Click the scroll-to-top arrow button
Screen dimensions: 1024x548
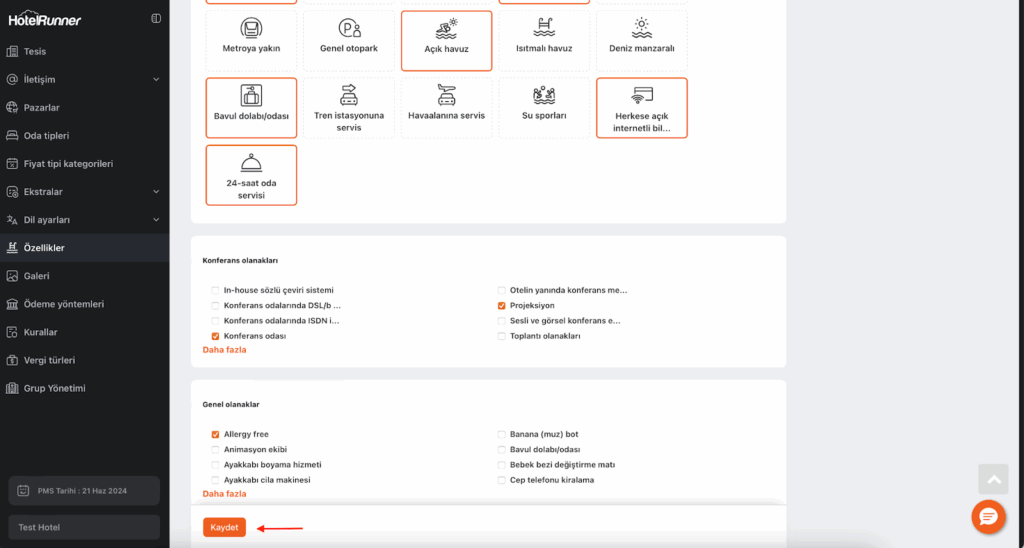[x=993, y=480]
